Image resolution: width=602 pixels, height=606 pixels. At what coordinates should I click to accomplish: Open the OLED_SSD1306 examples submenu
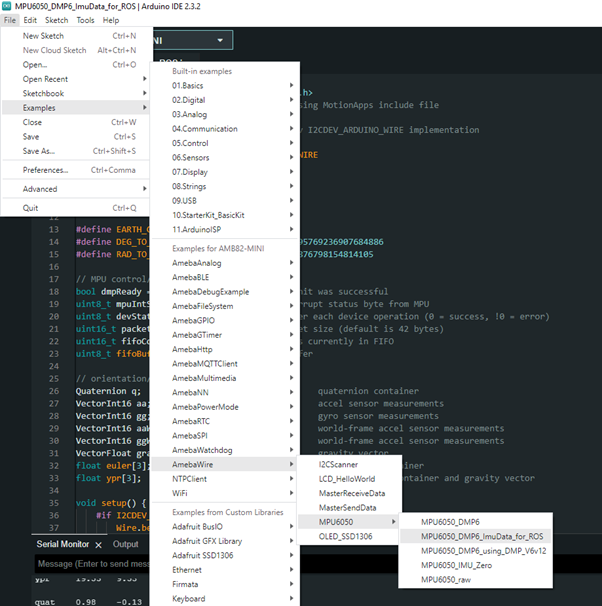(347, 536)
